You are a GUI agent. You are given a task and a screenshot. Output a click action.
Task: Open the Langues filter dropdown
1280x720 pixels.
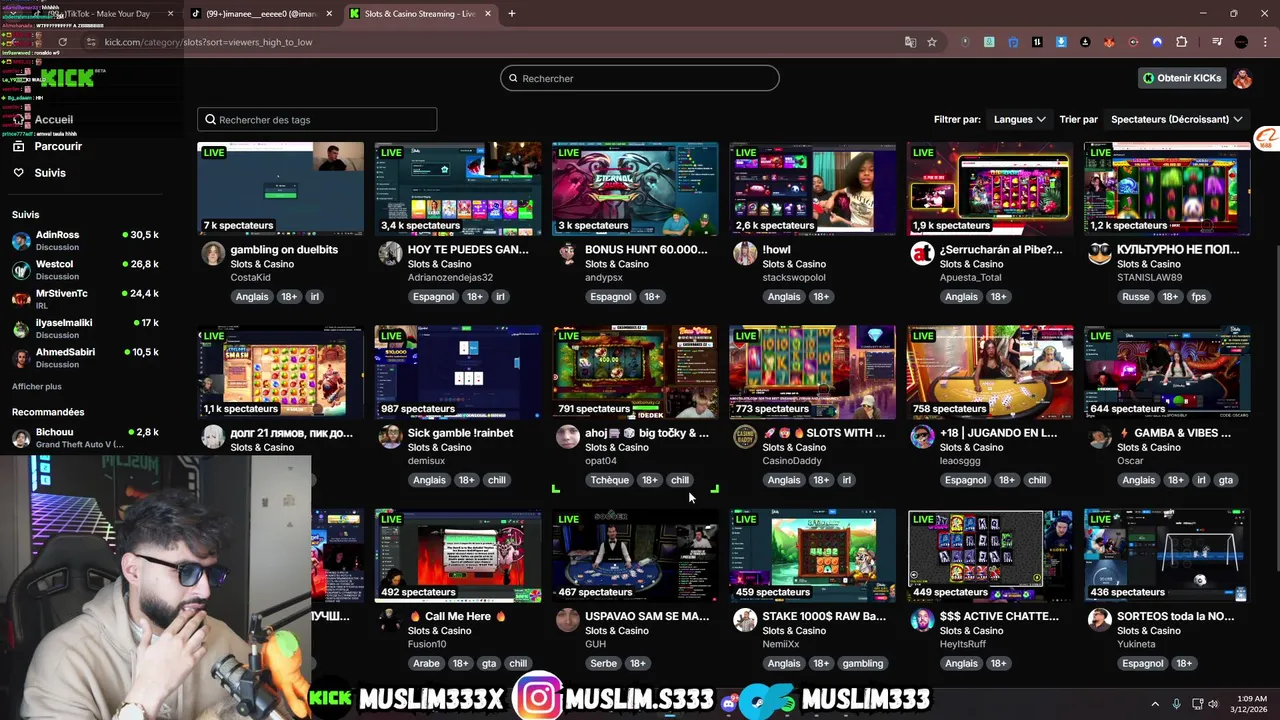point(1019,119)
